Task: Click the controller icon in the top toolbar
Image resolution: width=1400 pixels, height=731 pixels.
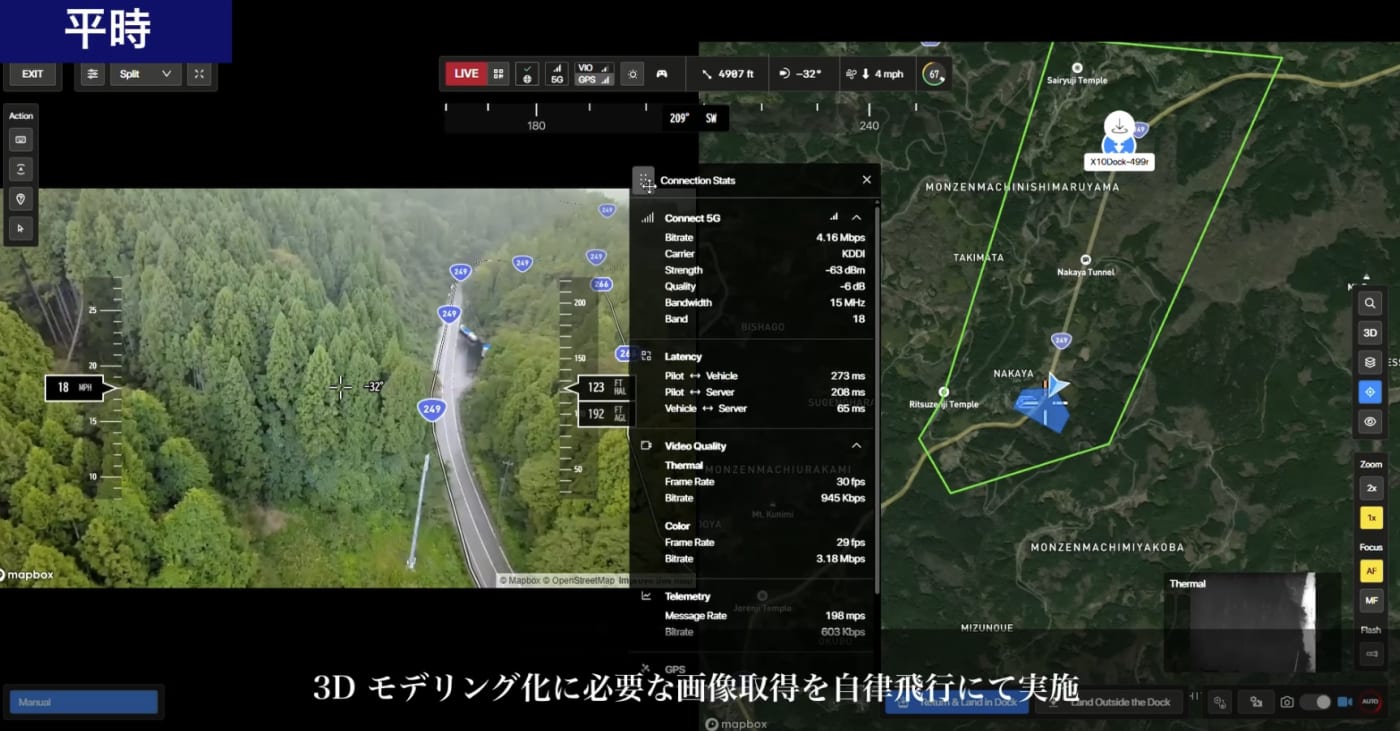Action: pyautogui.click(x=661, y=73)
